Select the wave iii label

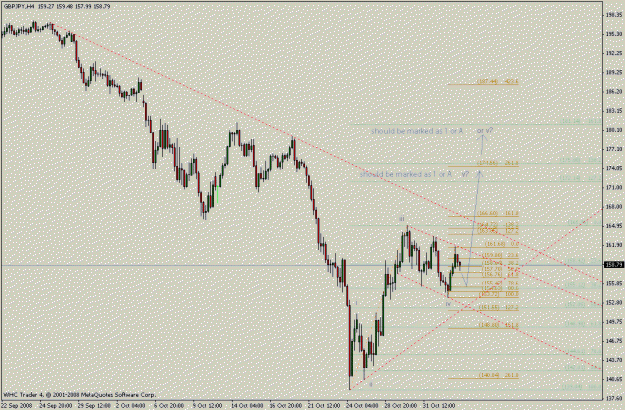(x=402, y=219)
